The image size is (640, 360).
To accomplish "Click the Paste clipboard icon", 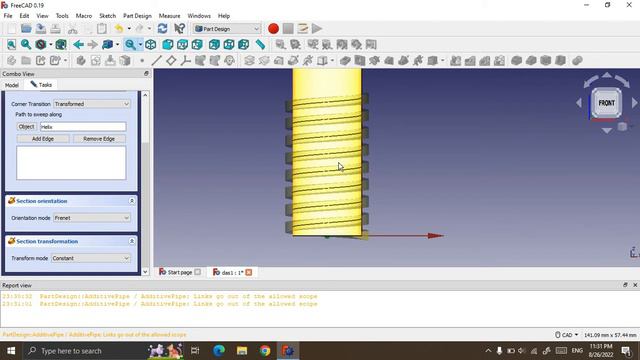I will pyautogui.click(x=102, y=29).
